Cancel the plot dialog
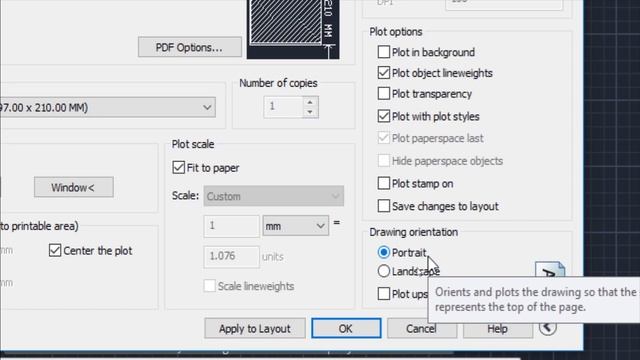Screen dimensions: 640x360 422,329
